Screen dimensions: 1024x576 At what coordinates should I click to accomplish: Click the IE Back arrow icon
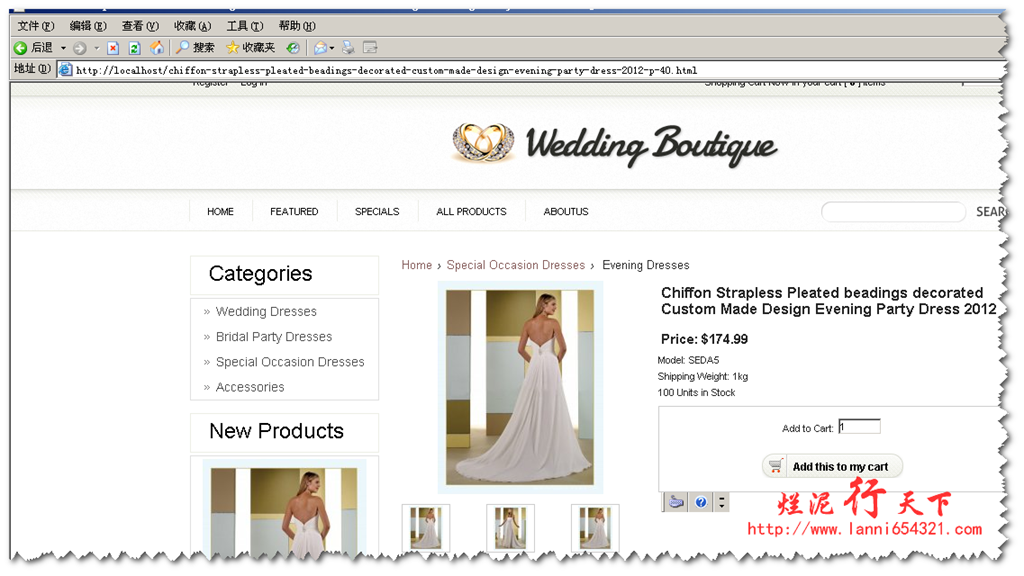[x=20, y=48]
